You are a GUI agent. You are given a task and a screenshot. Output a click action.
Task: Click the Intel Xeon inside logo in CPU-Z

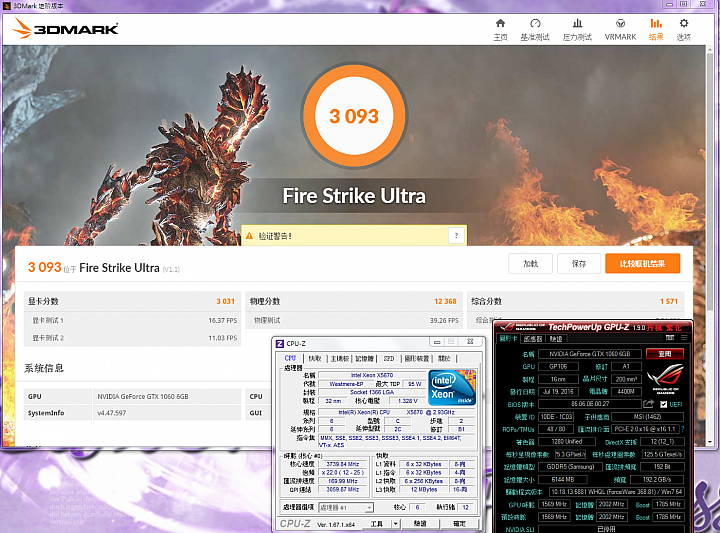point(452,387)
